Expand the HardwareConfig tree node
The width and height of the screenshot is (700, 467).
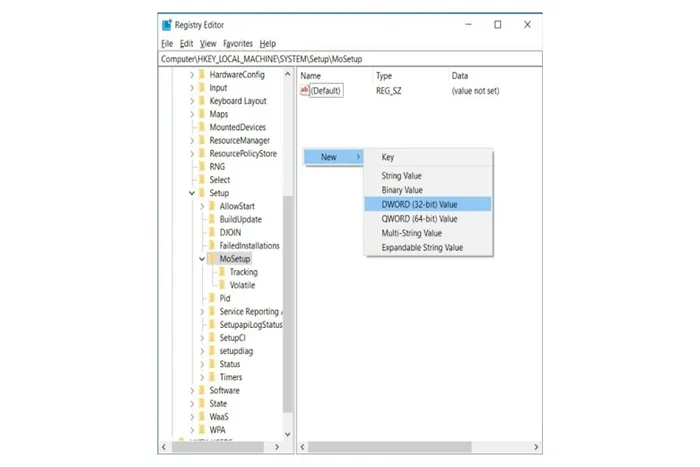click(x=192, y=75)
